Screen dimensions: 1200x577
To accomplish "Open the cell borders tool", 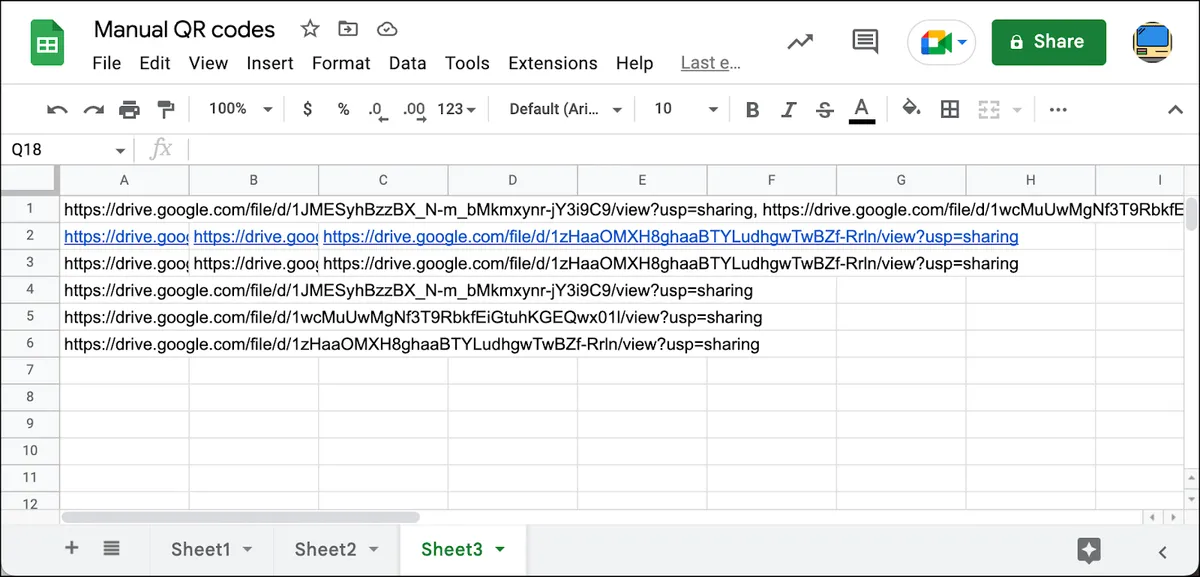I will click(x=950, y=109).
